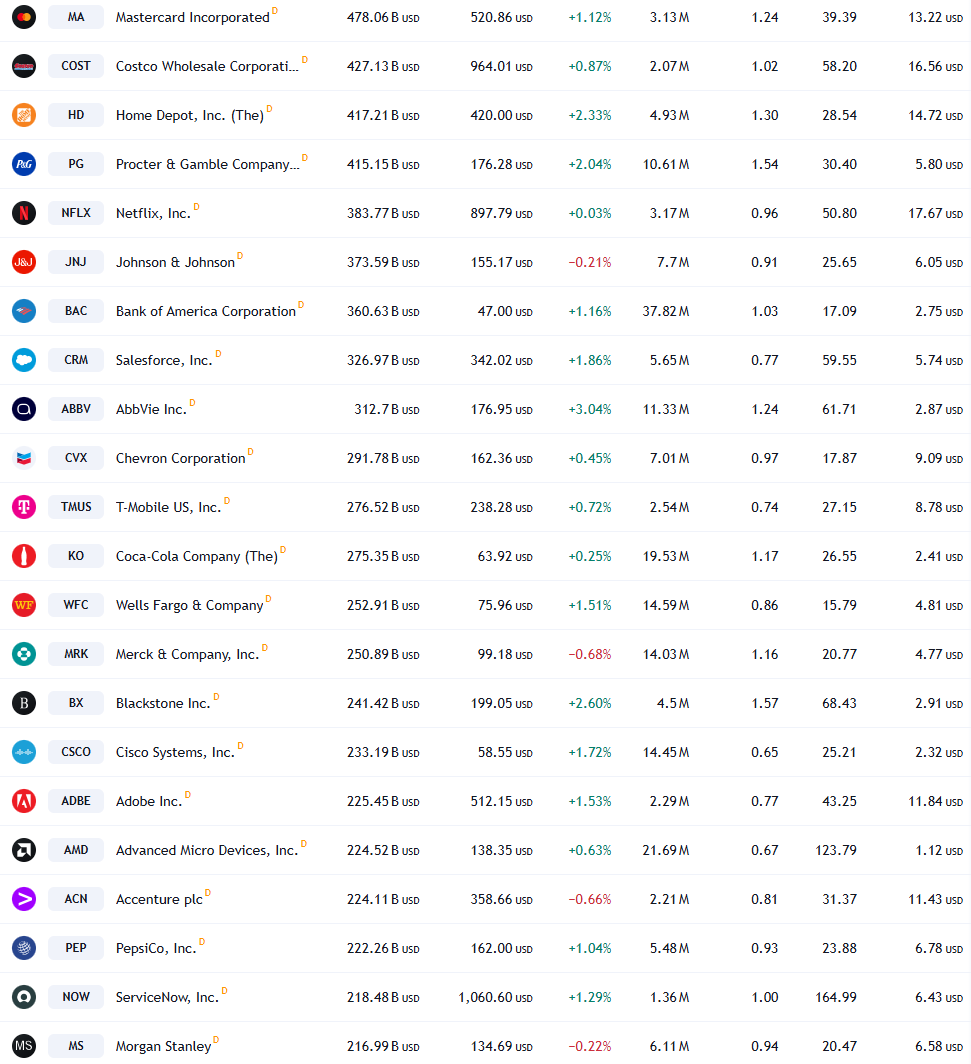Open Accenture plc company link

pyautogui.click(x=159, y=899)
